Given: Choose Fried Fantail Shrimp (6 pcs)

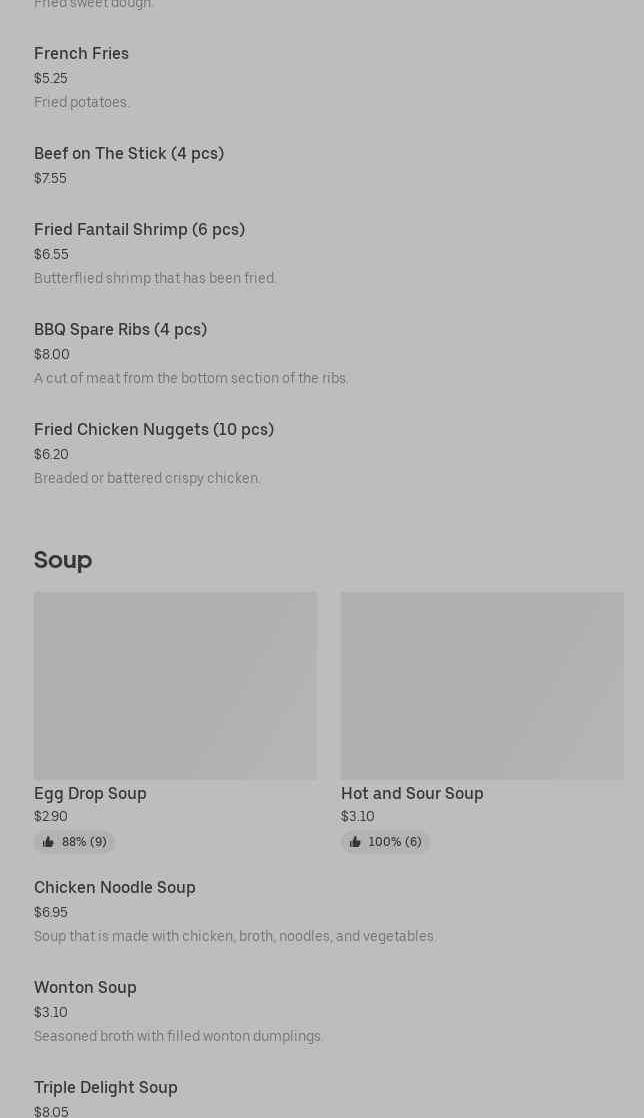Looking at the screenshot, I should [x=139, y=230].
